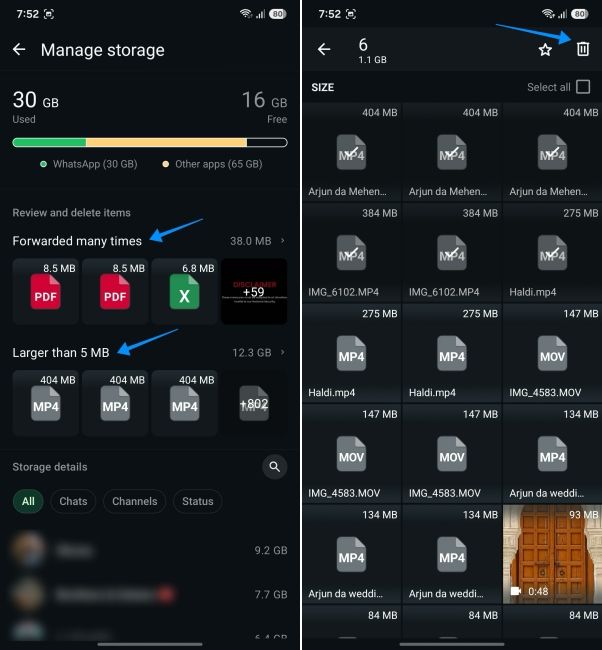
Task: Tap the Review and delete items heading
Action: click(x=71, y=213)
